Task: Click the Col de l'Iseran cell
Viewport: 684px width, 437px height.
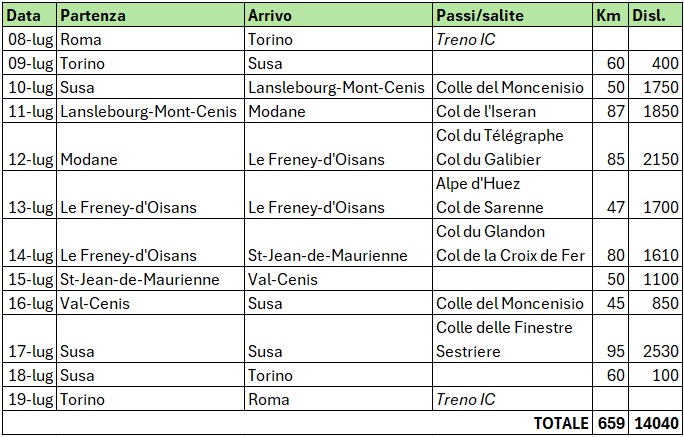Action: pyautogui.click(x=513, y=111)
